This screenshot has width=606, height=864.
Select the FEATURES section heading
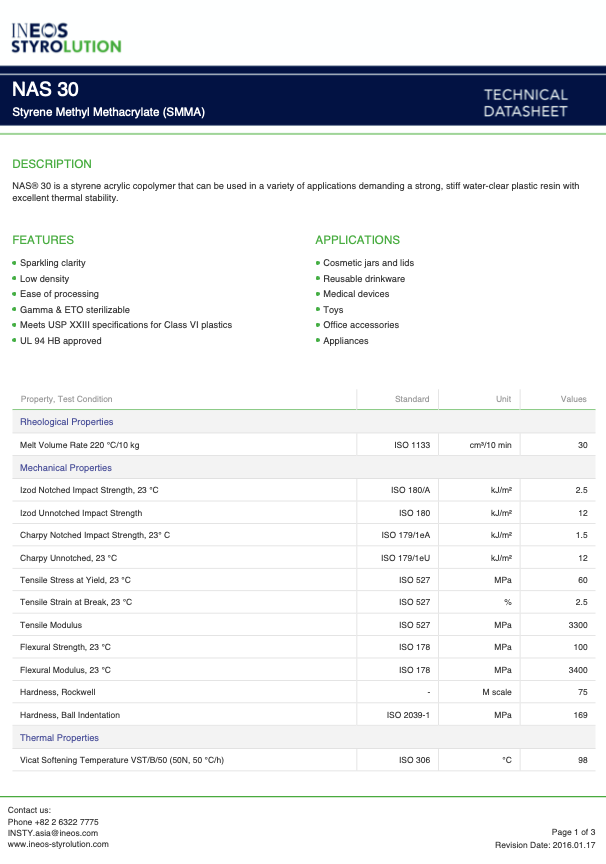pyautogui.click(x=43, y=240)
